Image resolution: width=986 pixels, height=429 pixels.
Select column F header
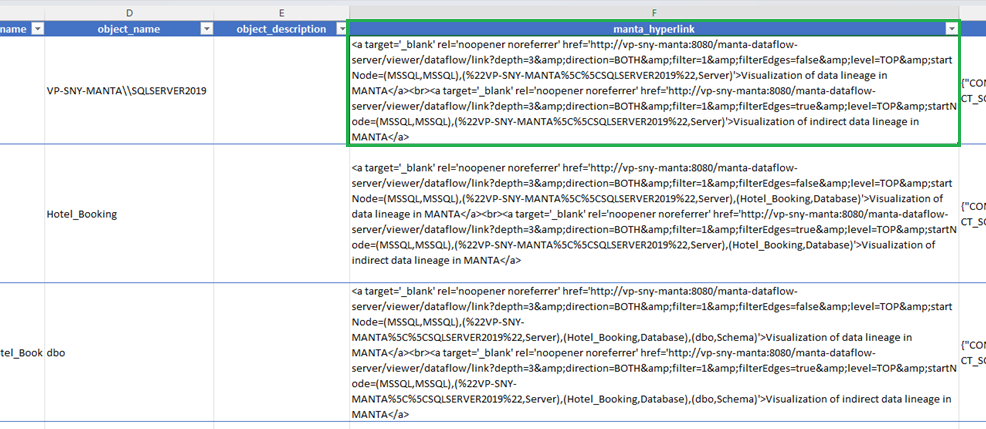pyautogui.click(x=653, y=11)
